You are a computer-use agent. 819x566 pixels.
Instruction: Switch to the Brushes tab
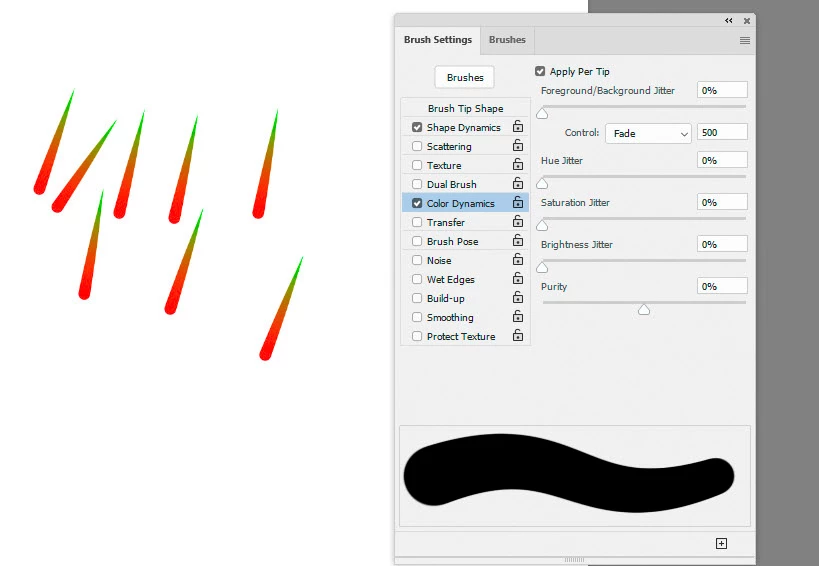(x=507, y=40)
